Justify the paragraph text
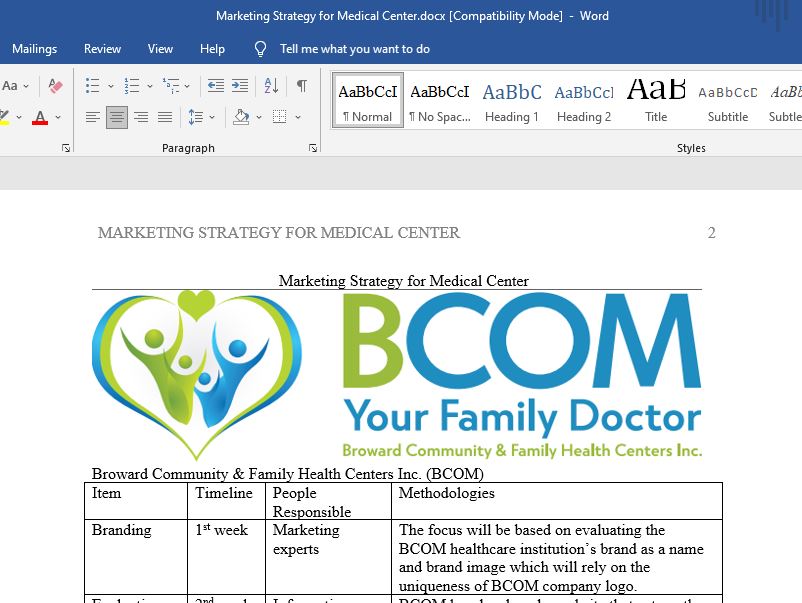The width and height of the screenshot is (802, 603). [x=165, y=117]
